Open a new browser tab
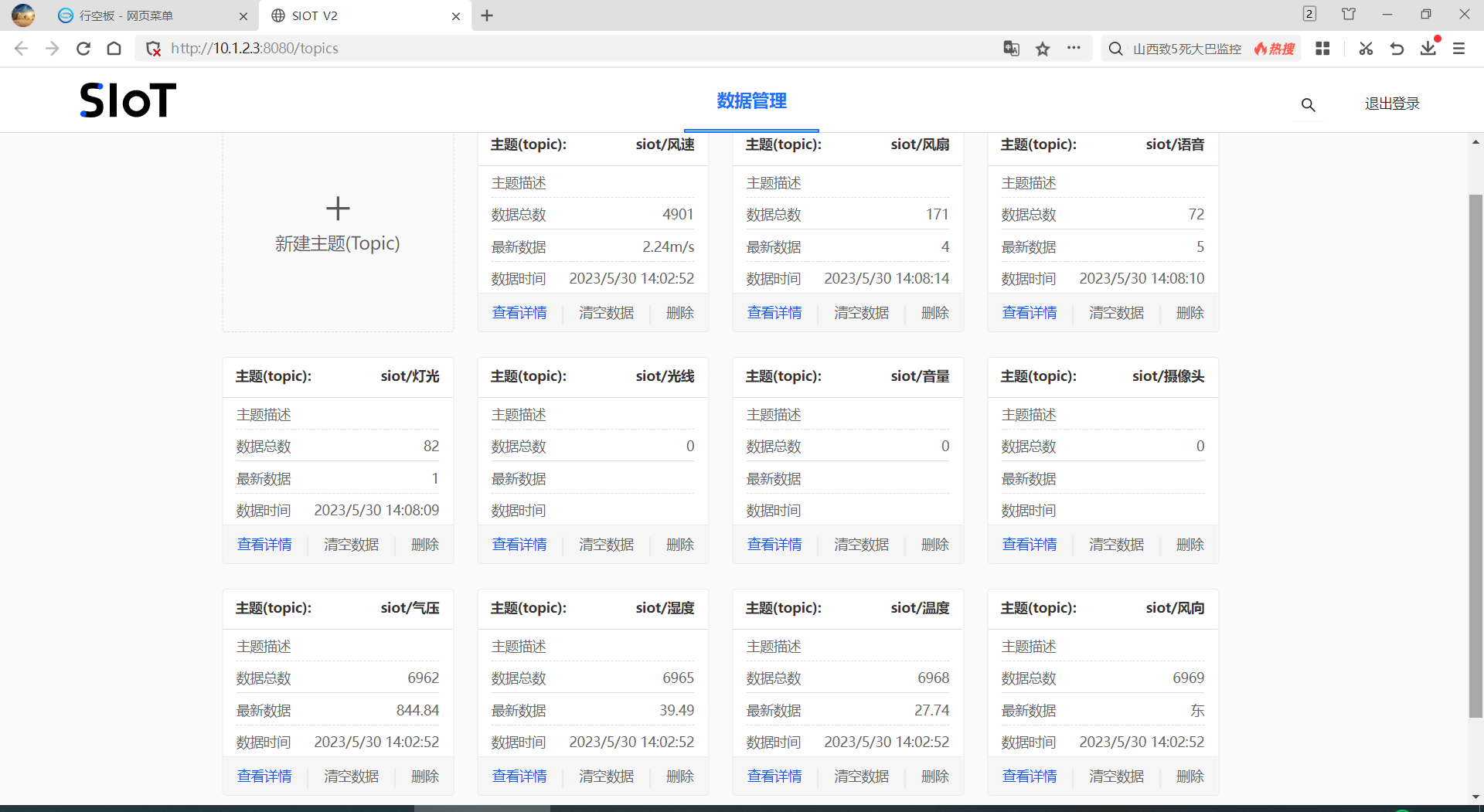Screen dimensions: 1484x812 click(487, 15)
